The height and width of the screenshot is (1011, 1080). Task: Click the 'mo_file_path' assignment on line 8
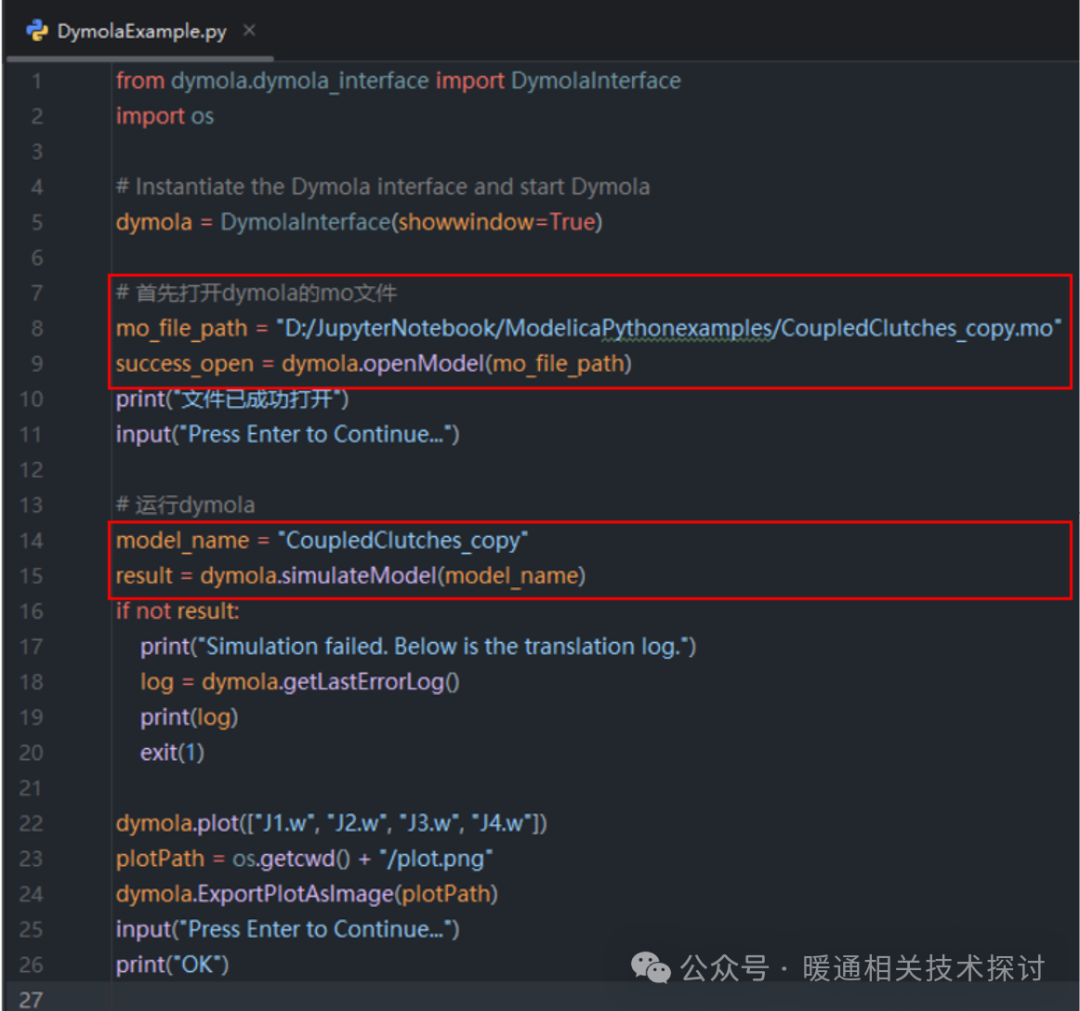pos(589,329)
